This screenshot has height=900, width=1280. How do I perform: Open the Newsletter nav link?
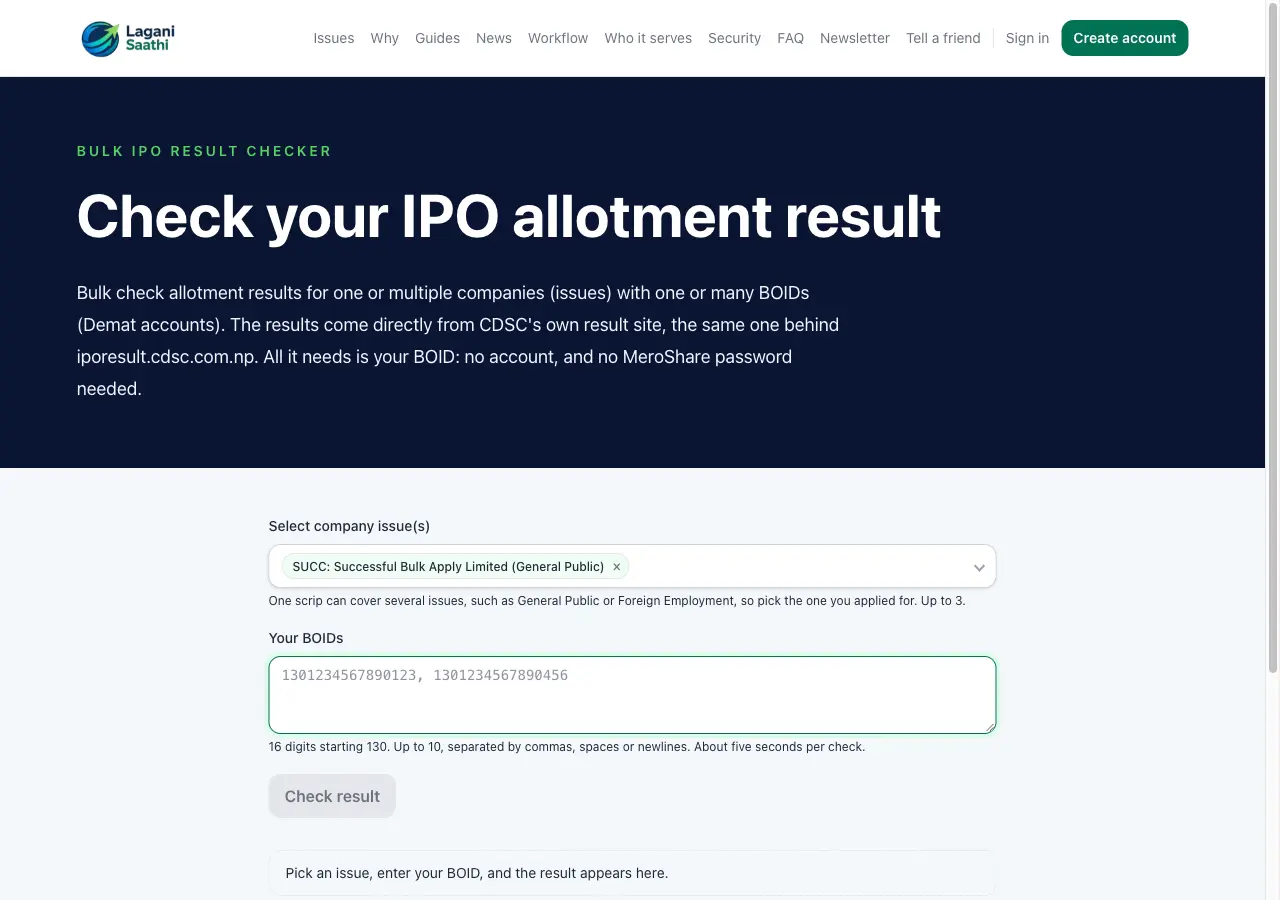coord(855,38)
